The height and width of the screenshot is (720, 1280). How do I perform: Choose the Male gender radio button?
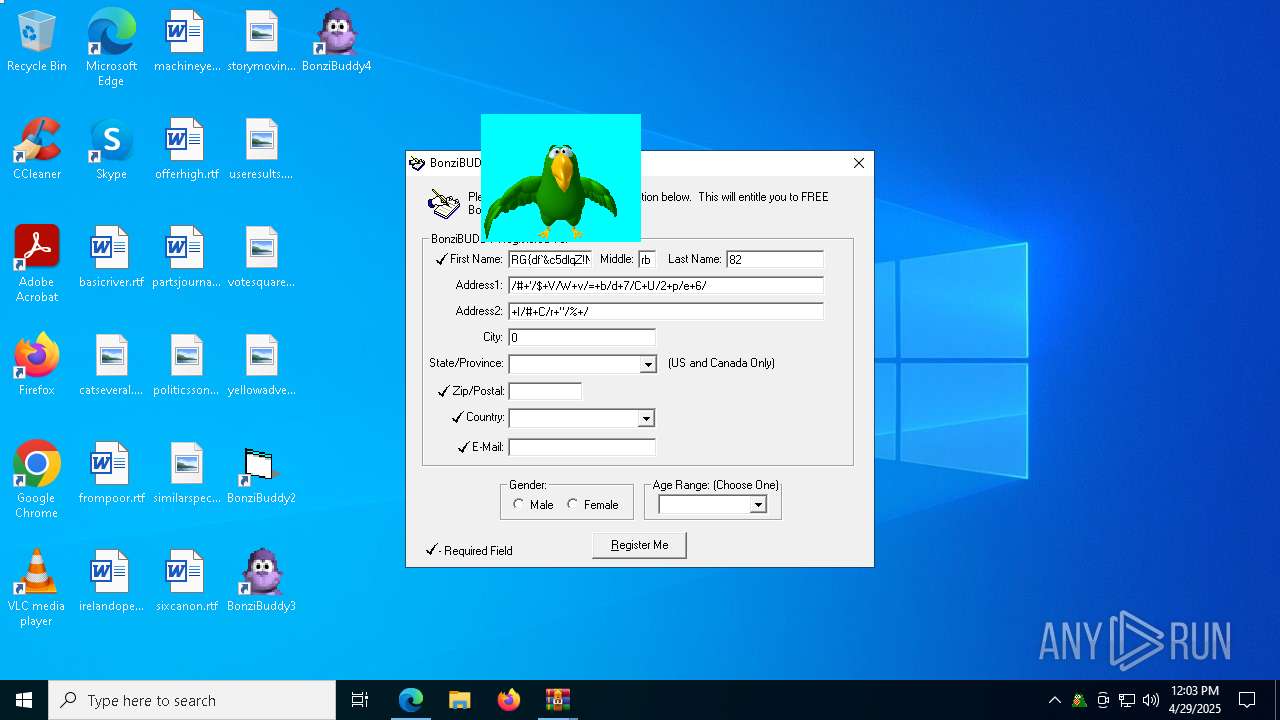click(x=518, y=504)
